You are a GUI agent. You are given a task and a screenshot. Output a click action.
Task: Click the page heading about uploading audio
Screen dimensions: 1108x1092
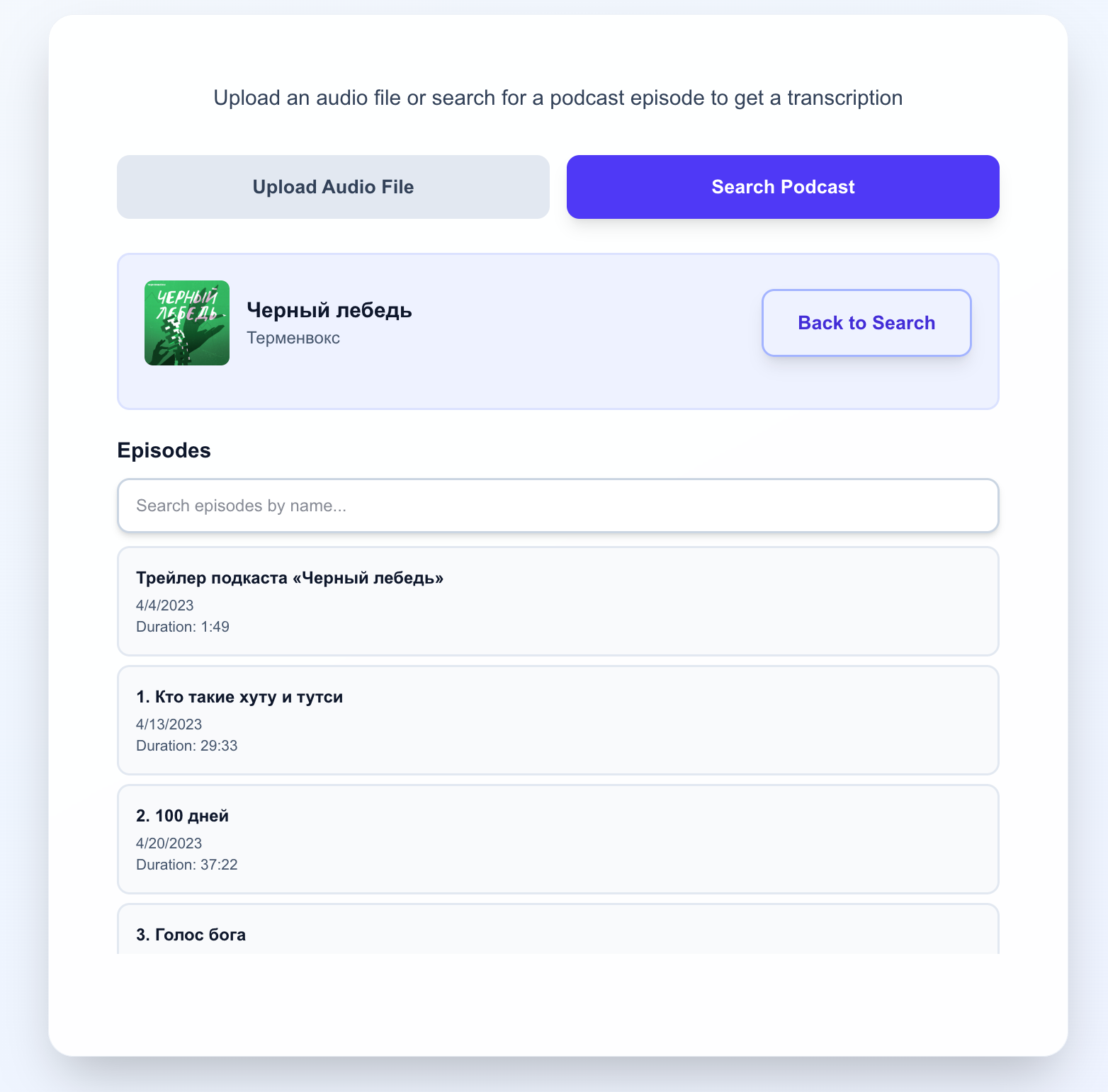[x=558, y=98]
